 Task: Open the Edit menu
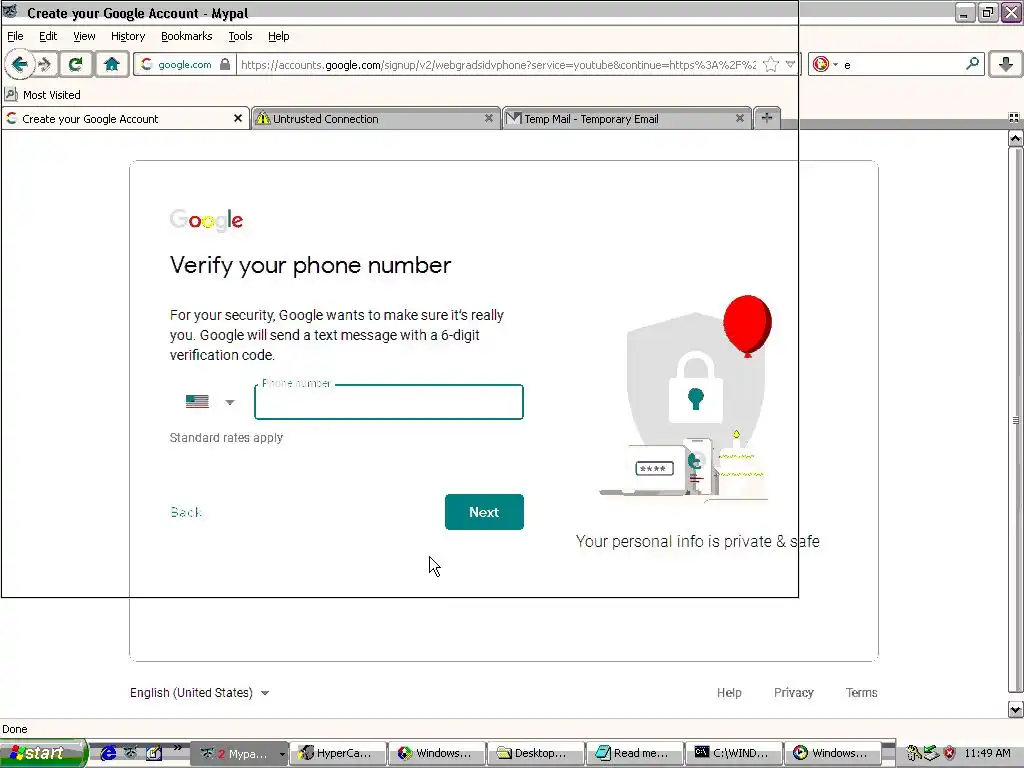(48, 36)
